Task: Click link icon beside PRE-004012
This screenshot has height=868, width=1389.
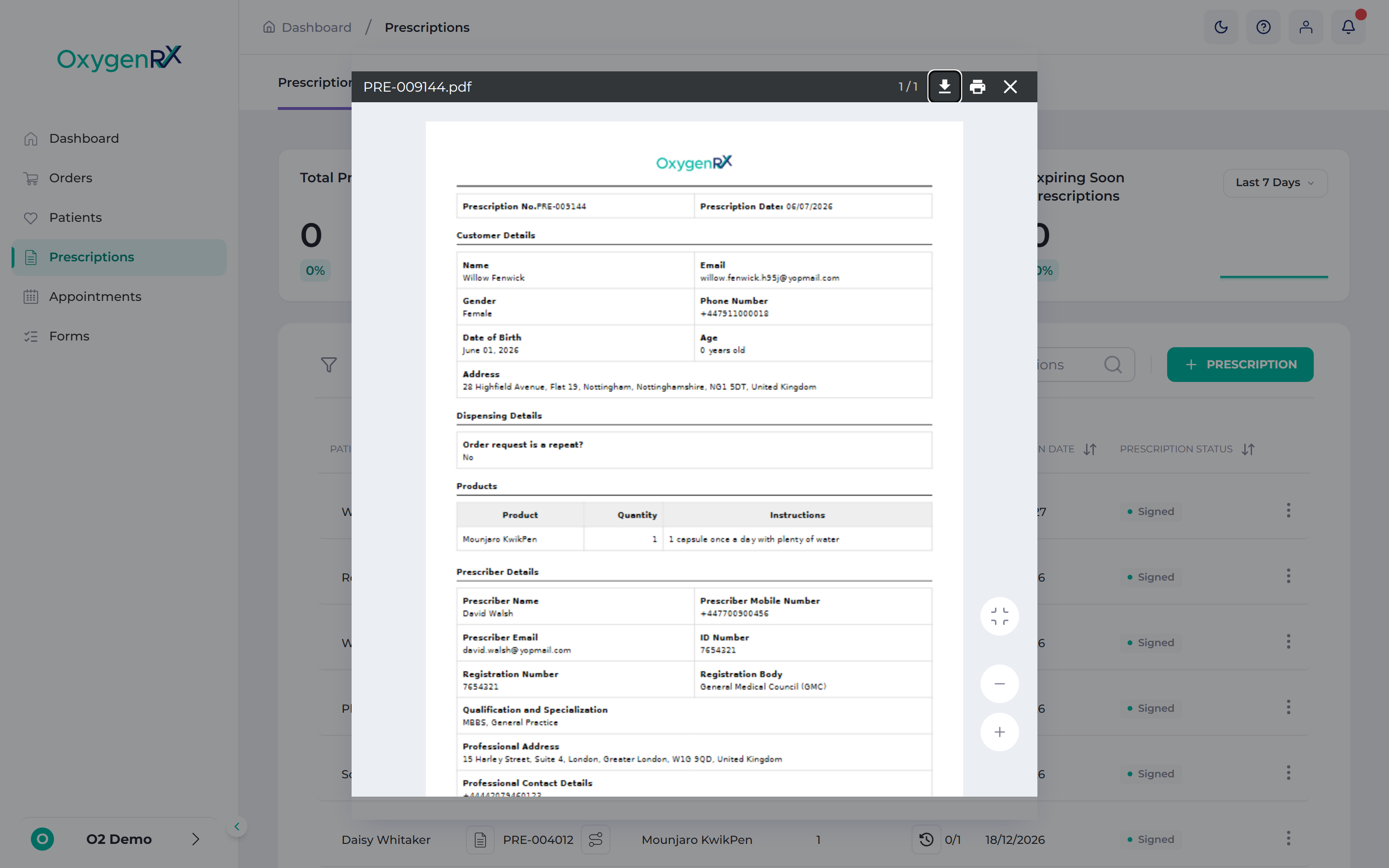Action: (x=596, y=840)
